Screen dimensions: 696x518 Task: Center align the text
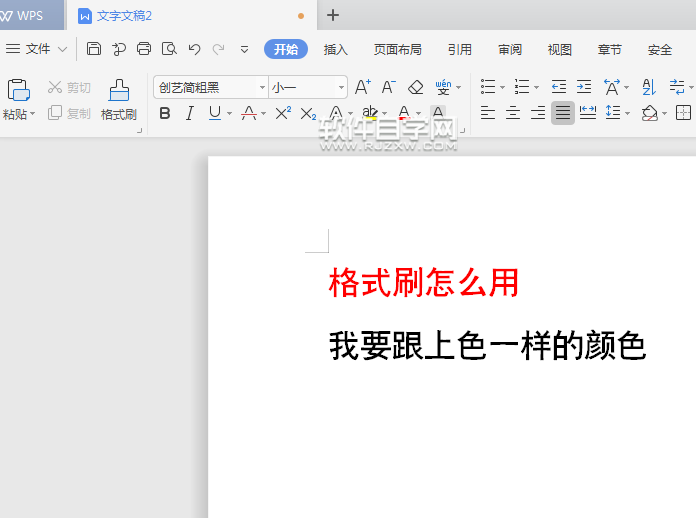pos(513,113)
